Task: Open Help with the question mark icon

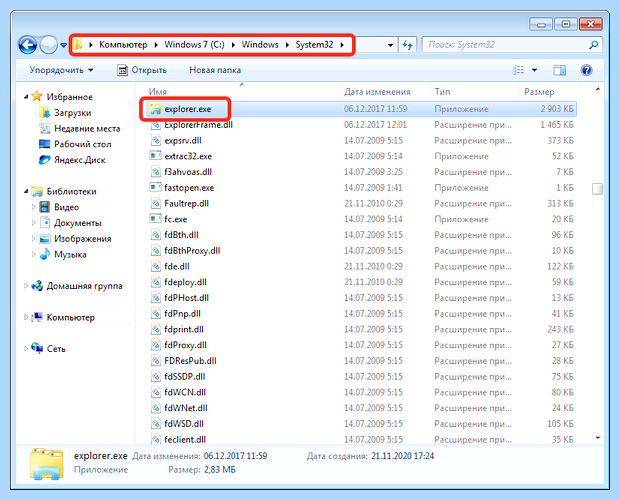Action: click(586, 70)
